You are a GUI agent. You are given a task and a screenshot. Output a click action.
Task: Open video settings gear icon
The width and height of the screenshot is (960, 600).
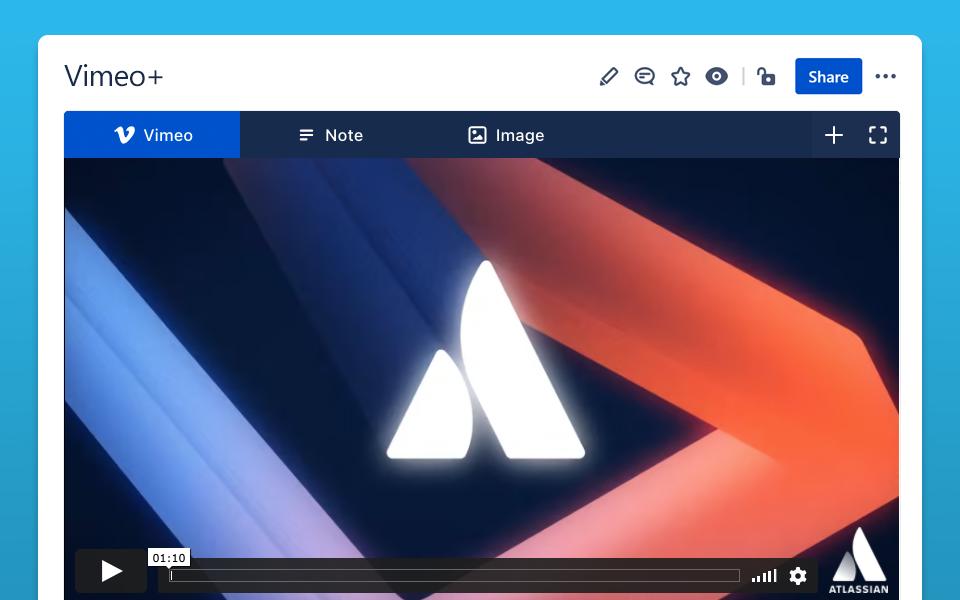tap(798, 576)
